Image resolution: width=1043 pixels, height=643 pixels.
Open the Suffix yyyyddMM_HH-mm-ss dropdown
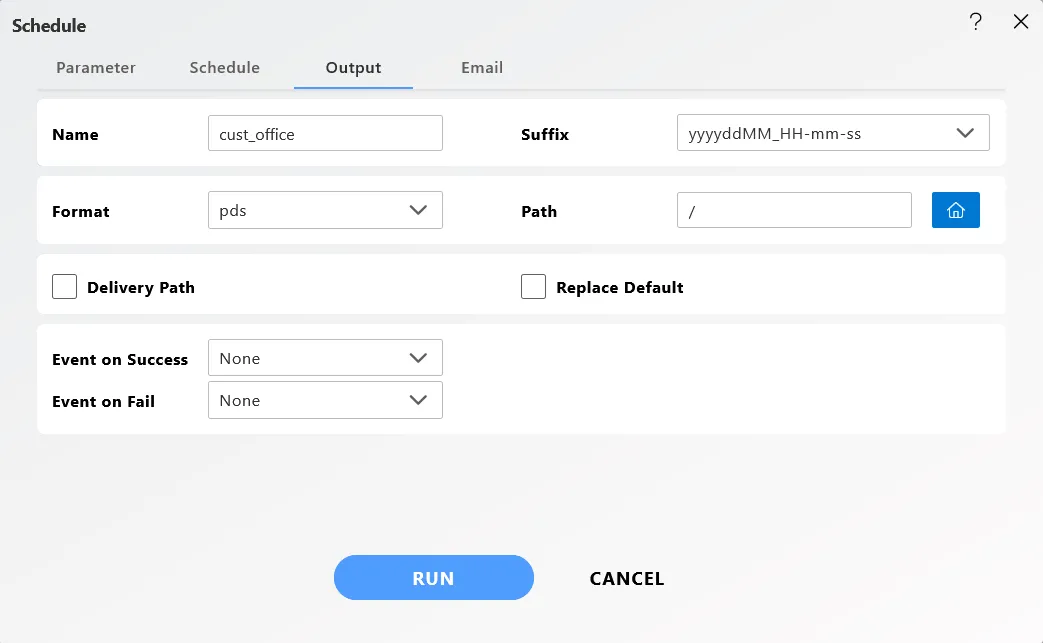pyautogui.click(x=833, y=133)
